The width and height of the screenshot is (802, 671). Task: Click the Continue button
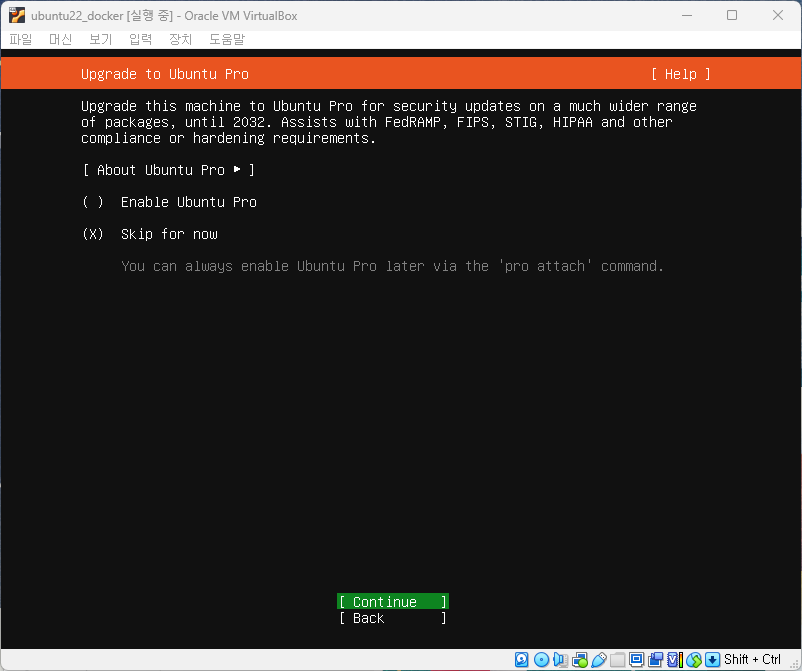[x=393, y=602]
